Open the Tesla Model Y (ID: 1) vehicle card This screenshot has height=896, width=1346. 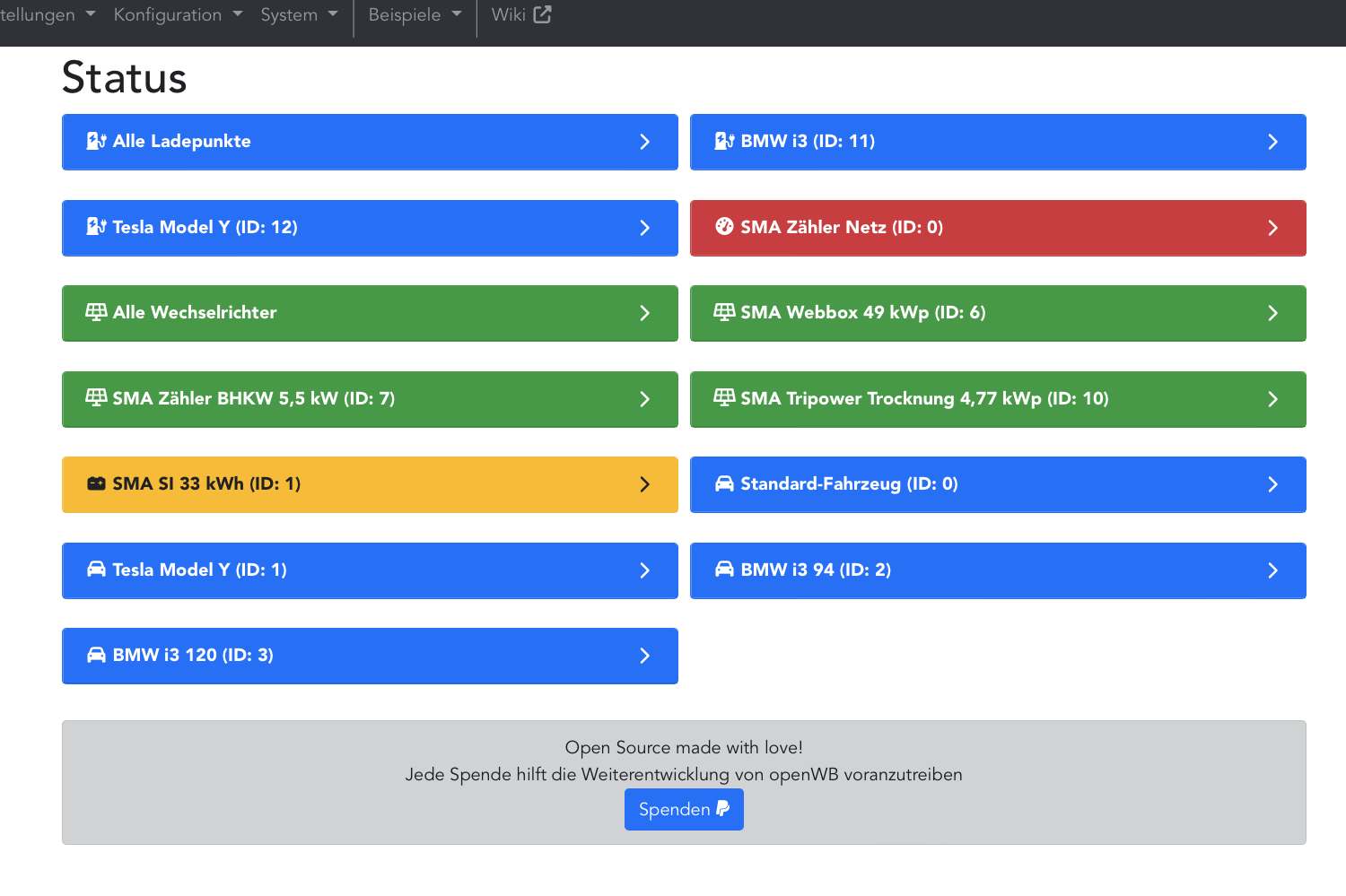tap(369, 570)
